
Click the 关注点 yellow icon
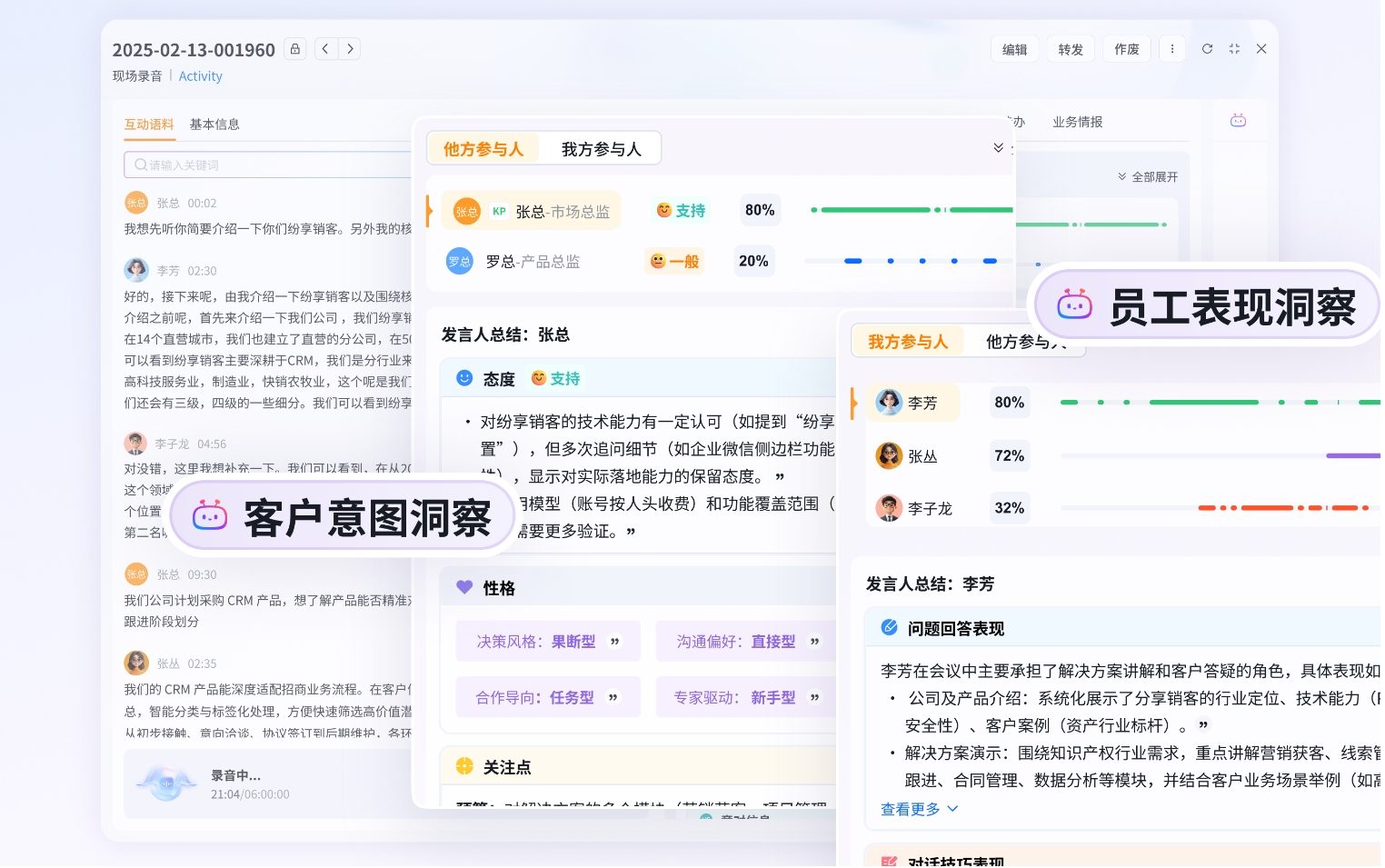click(x=464, y=766)
